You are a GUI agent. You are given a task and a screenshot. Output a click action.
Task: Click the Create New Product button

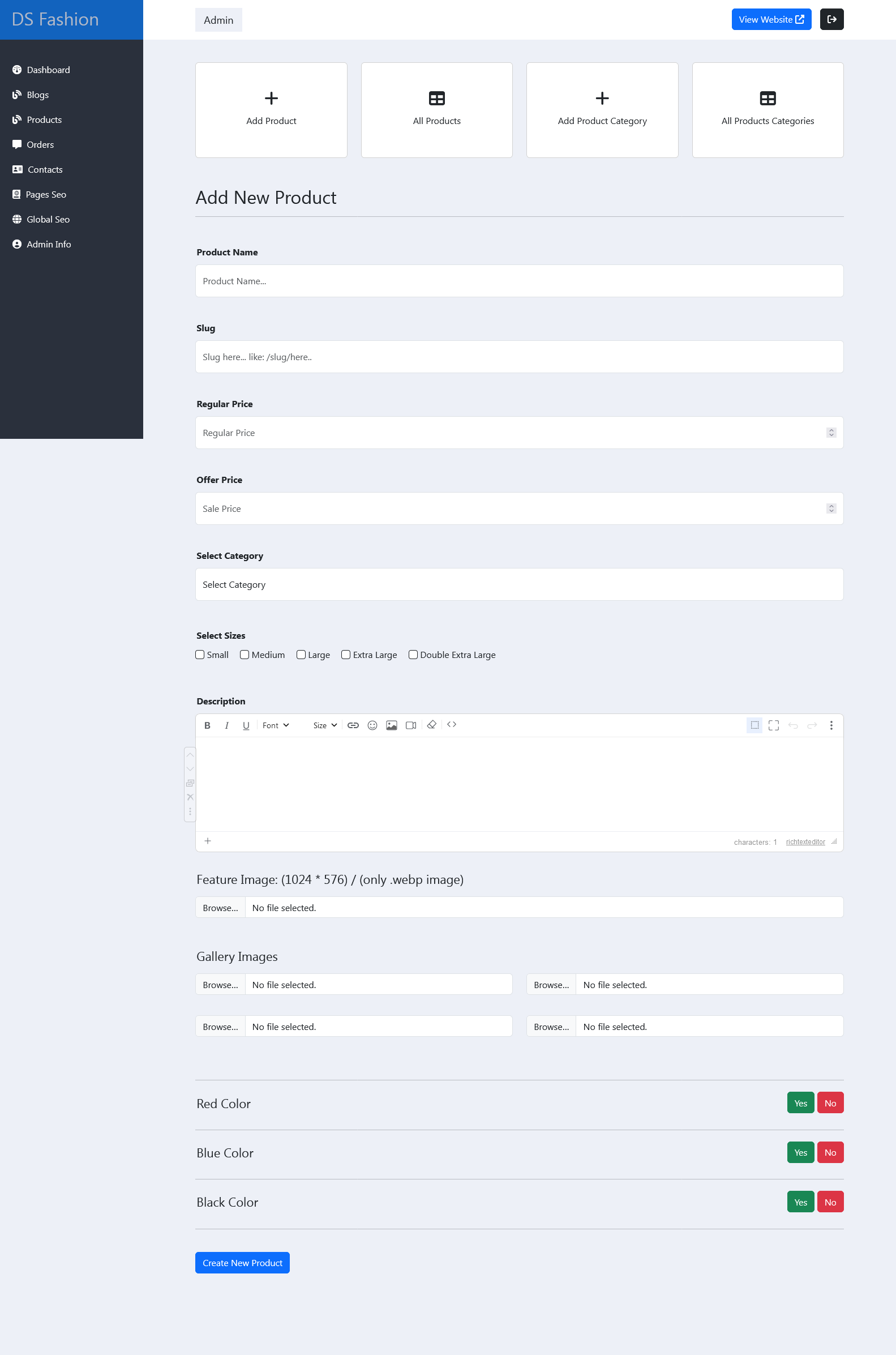(242, 1263)
